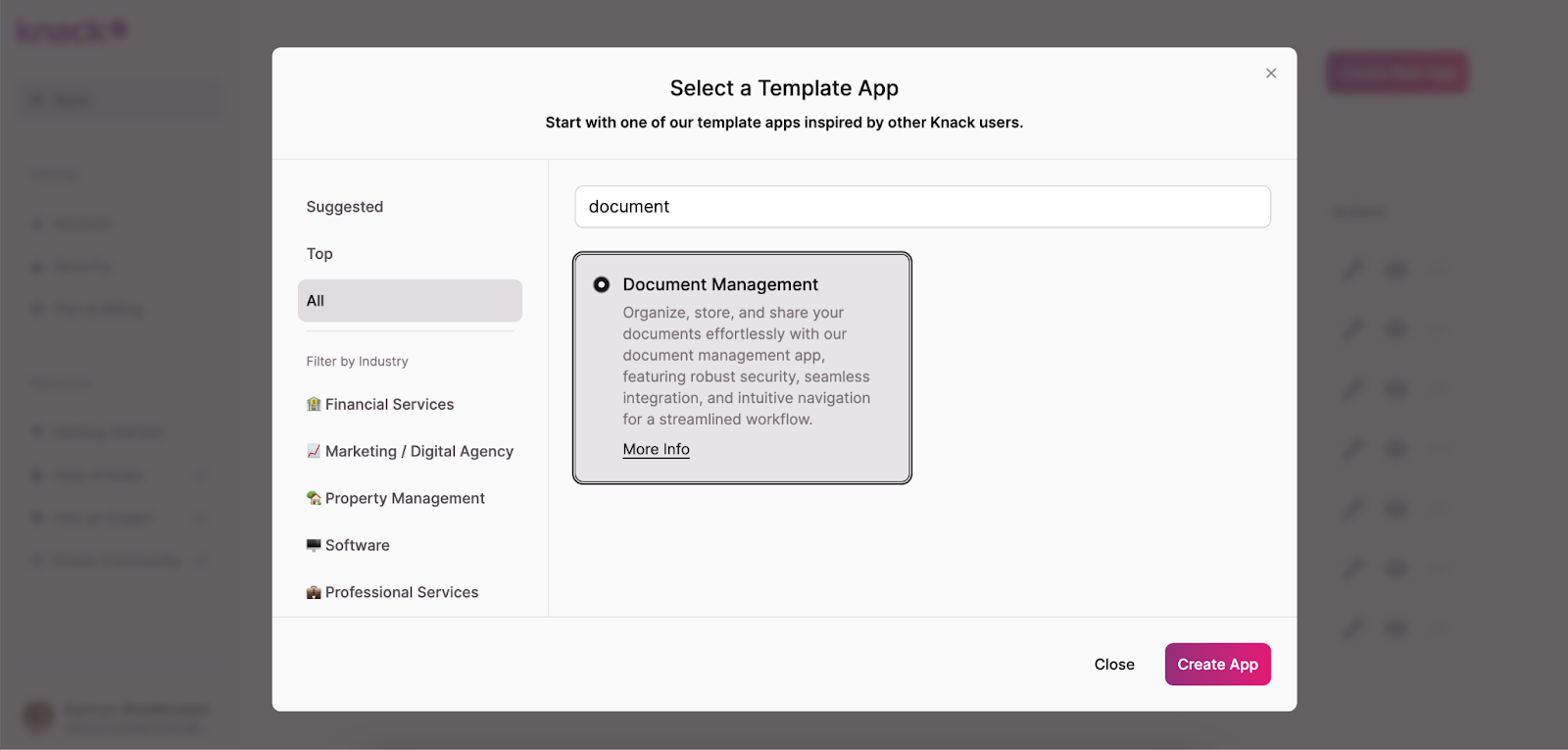Screen dimensions: 1568x750
Task: Click the computer icon beside Software
Action: click(x=314, y=545)
